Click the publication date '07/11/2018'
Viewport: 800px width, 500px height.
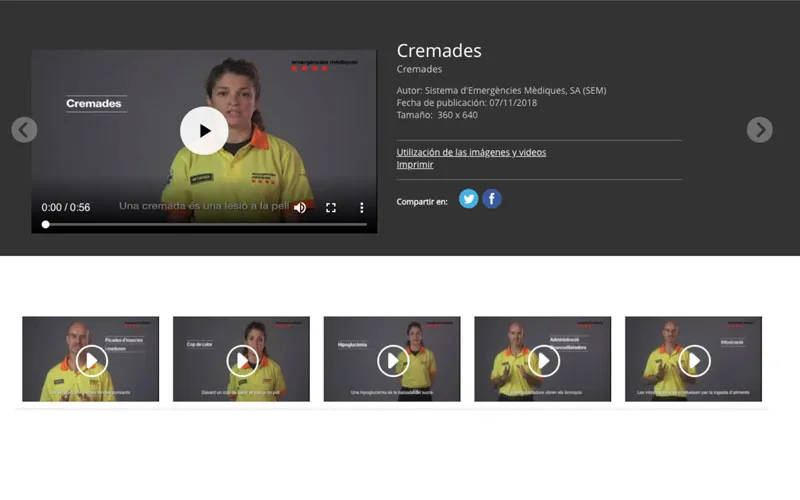click(513, 103)
